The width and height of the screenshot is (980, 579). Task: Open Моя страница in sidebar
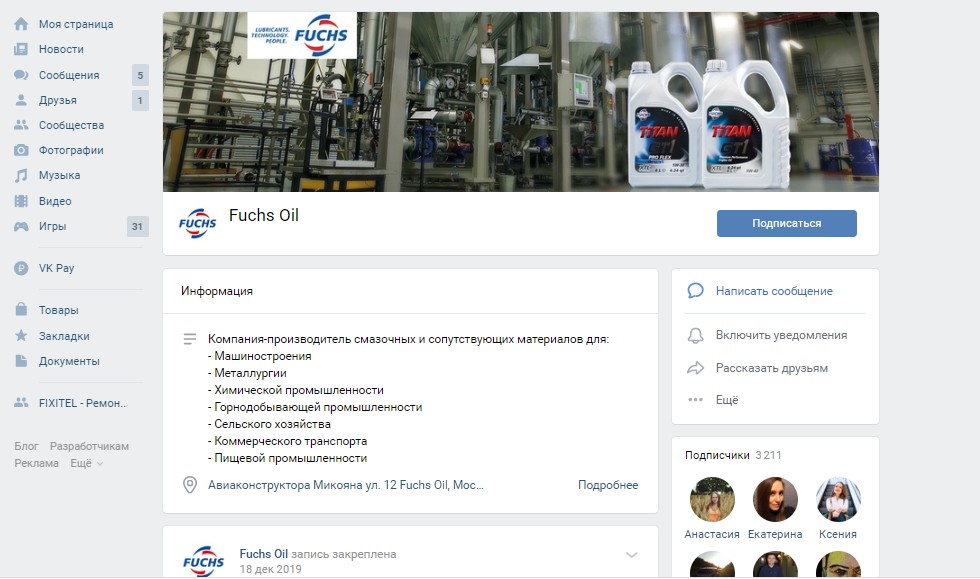pyautogui.click(x=76, y=24)
